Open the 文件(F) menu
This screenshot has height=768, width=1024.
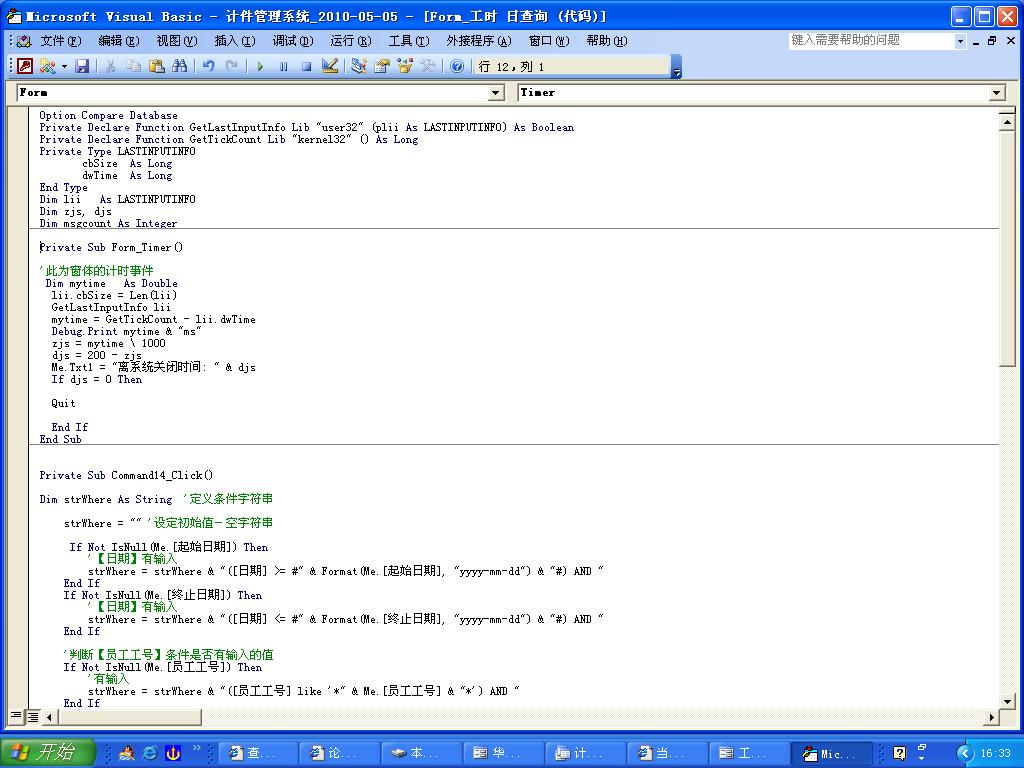[61, 40]
